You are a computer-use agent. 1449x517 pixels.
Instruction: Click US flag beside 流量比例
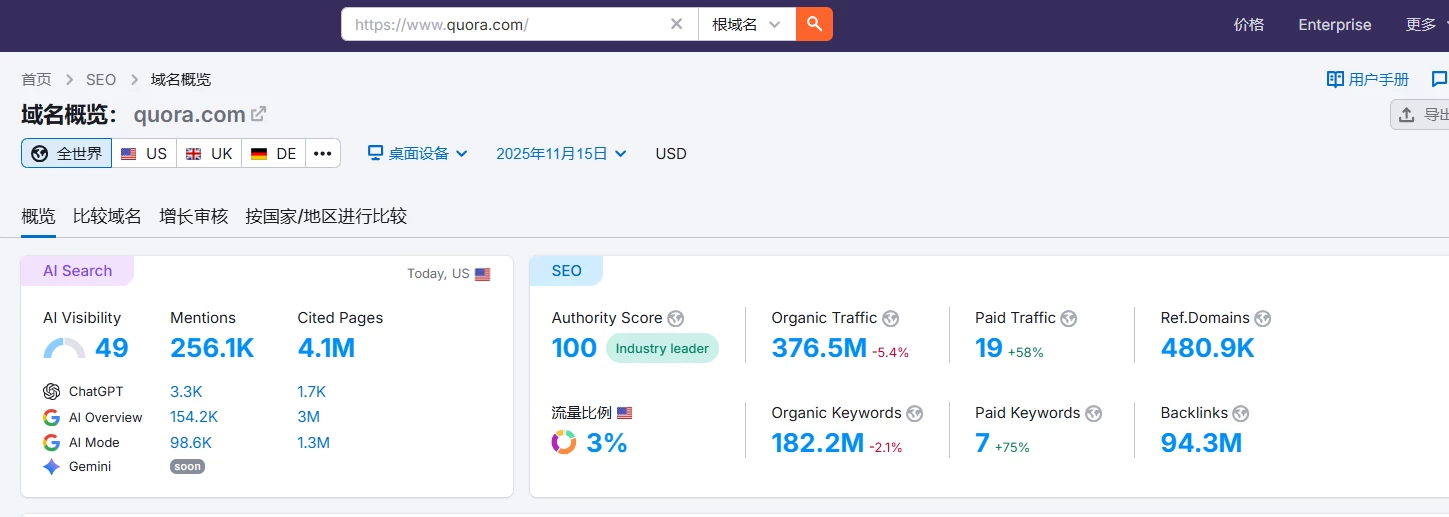click(x=625, y=413)
